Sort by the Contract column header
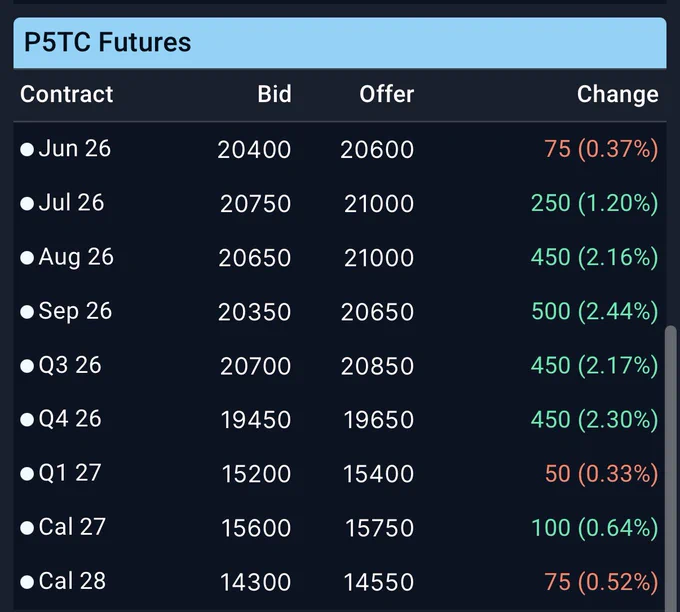 click(66, 94)
